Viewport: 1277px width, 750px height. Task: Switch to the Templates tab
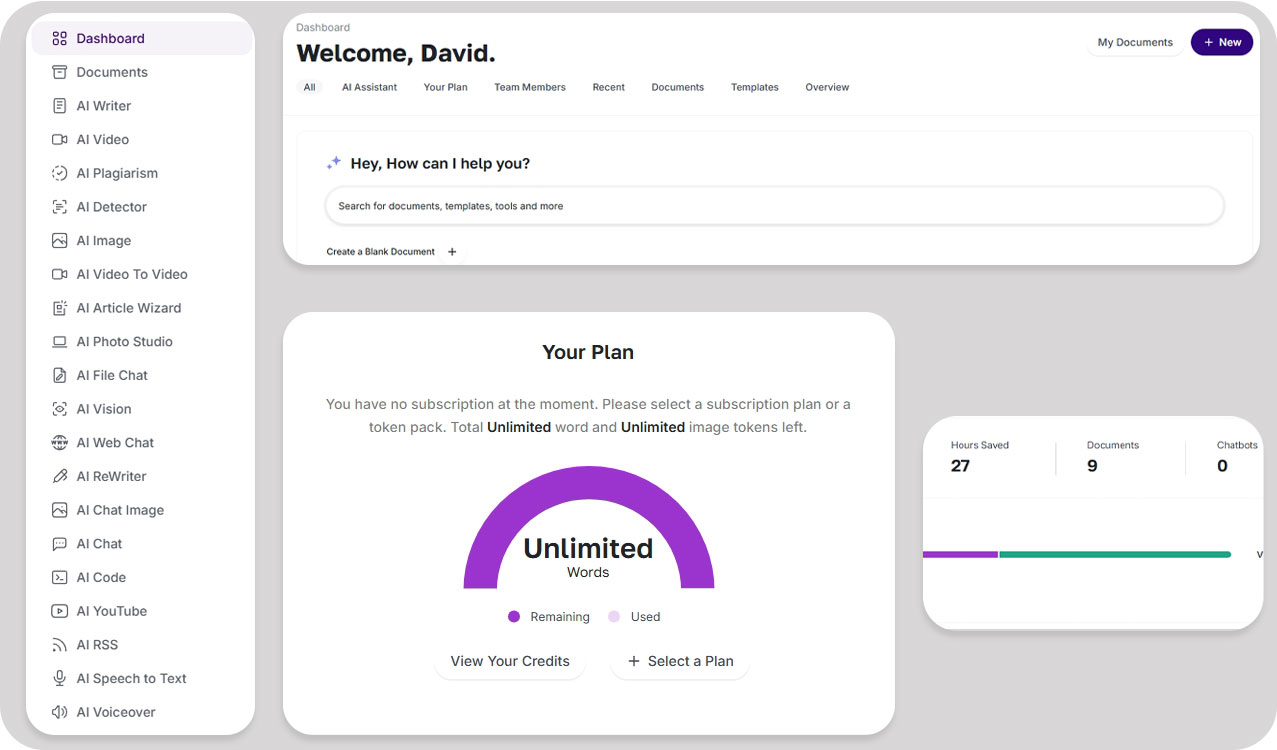(755, 87)
